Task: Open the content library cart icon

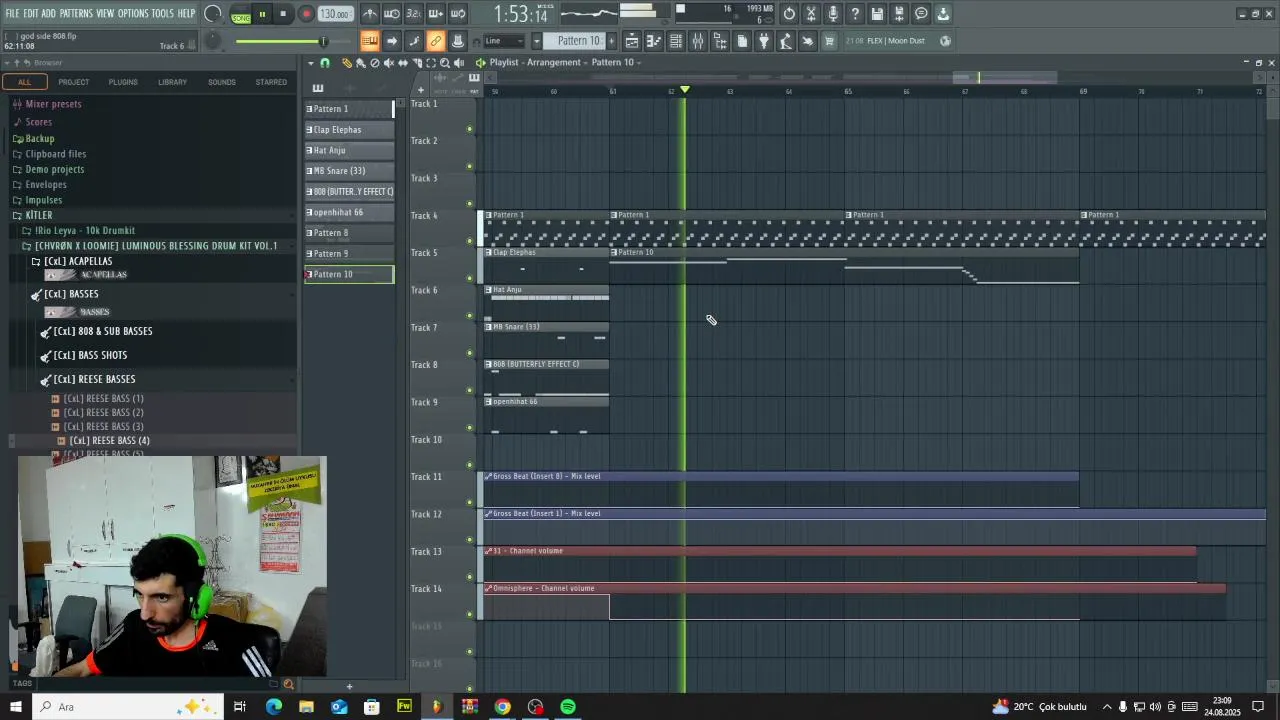Action: 829,41
